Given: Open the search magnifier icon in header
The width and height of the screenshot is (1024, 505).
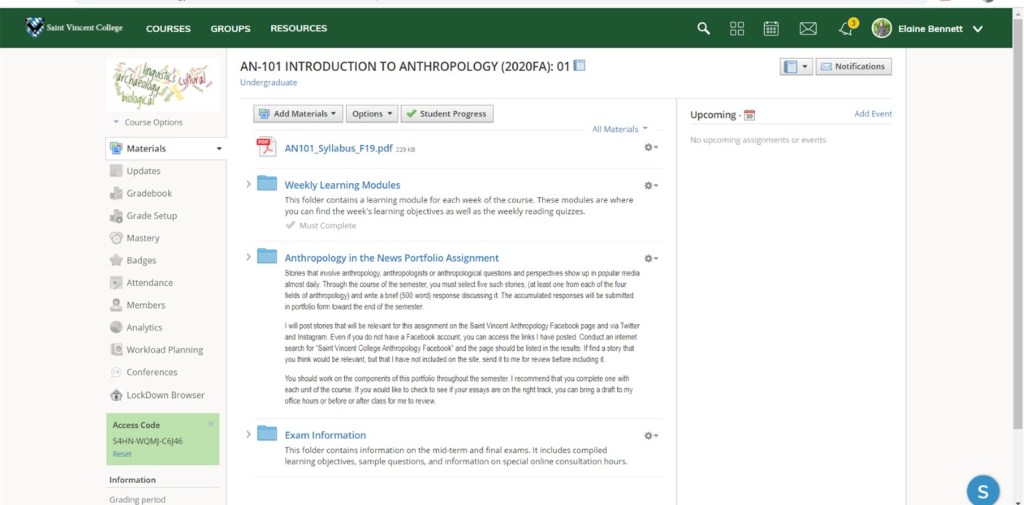Looking at the screenshot, I should click(704, 29).
